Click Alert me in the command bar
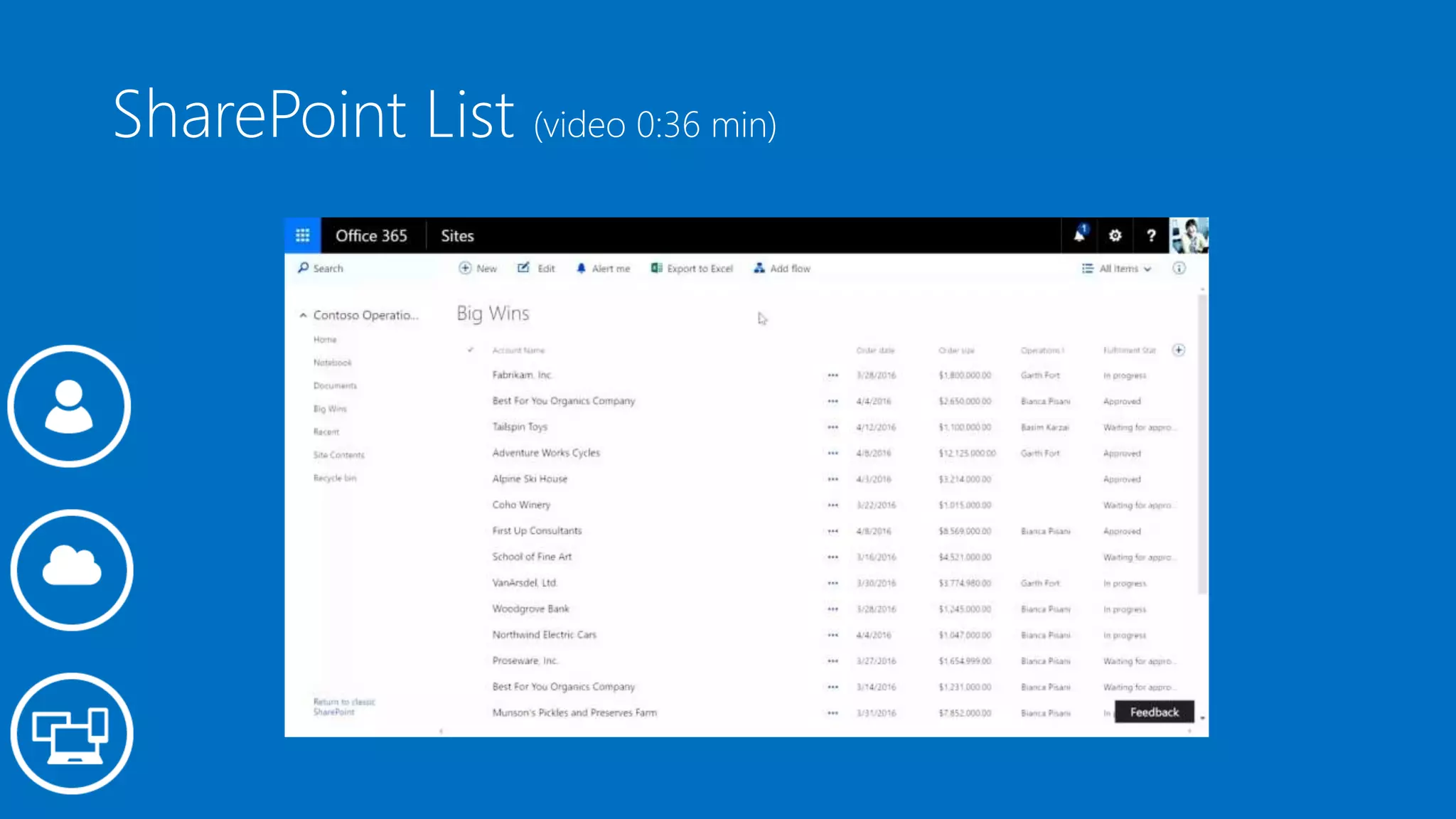1456x819 pixels. pyautogui.click(x=603, y=268)
